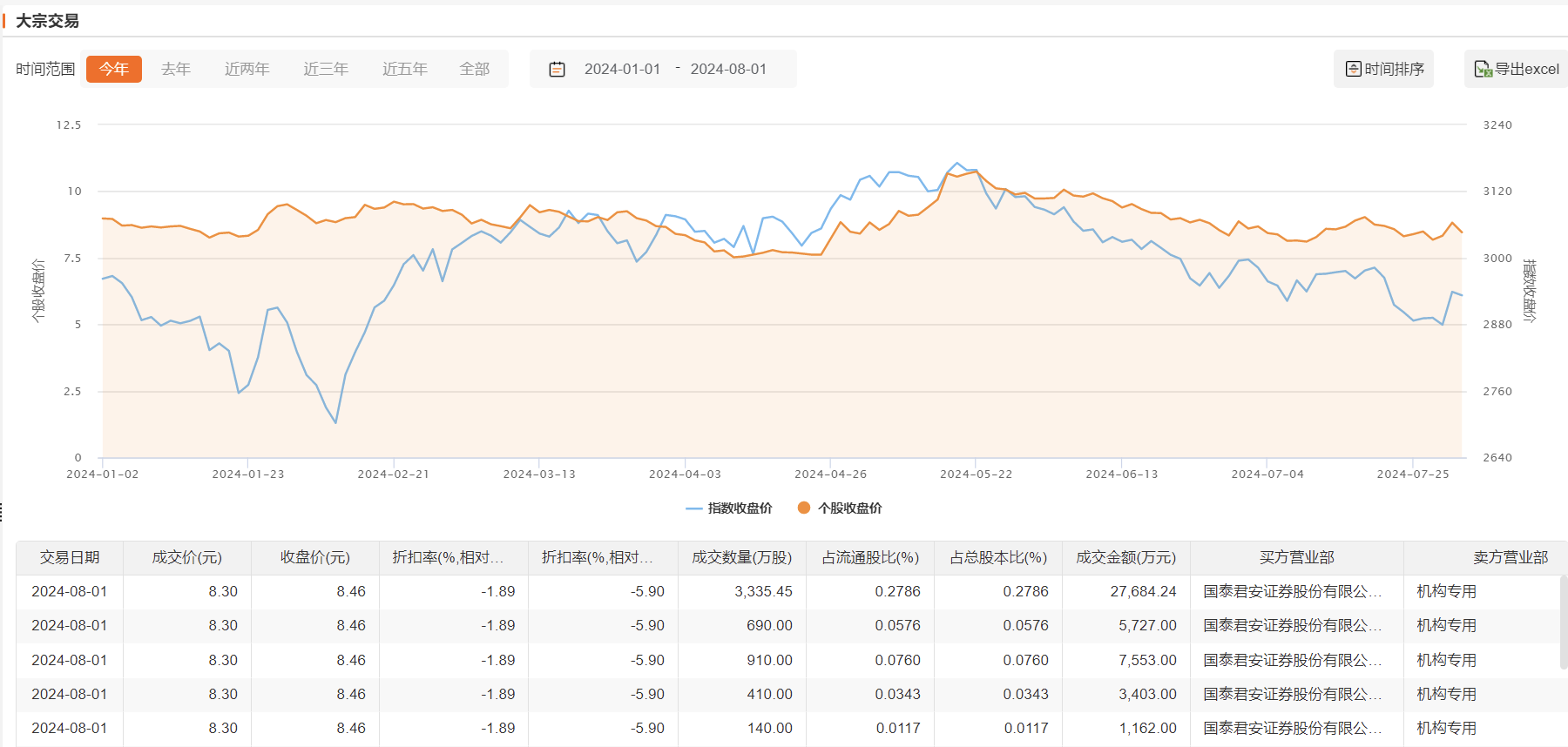
Task: Click the 买方营业部 column header
Action: tap(1296, 557)
